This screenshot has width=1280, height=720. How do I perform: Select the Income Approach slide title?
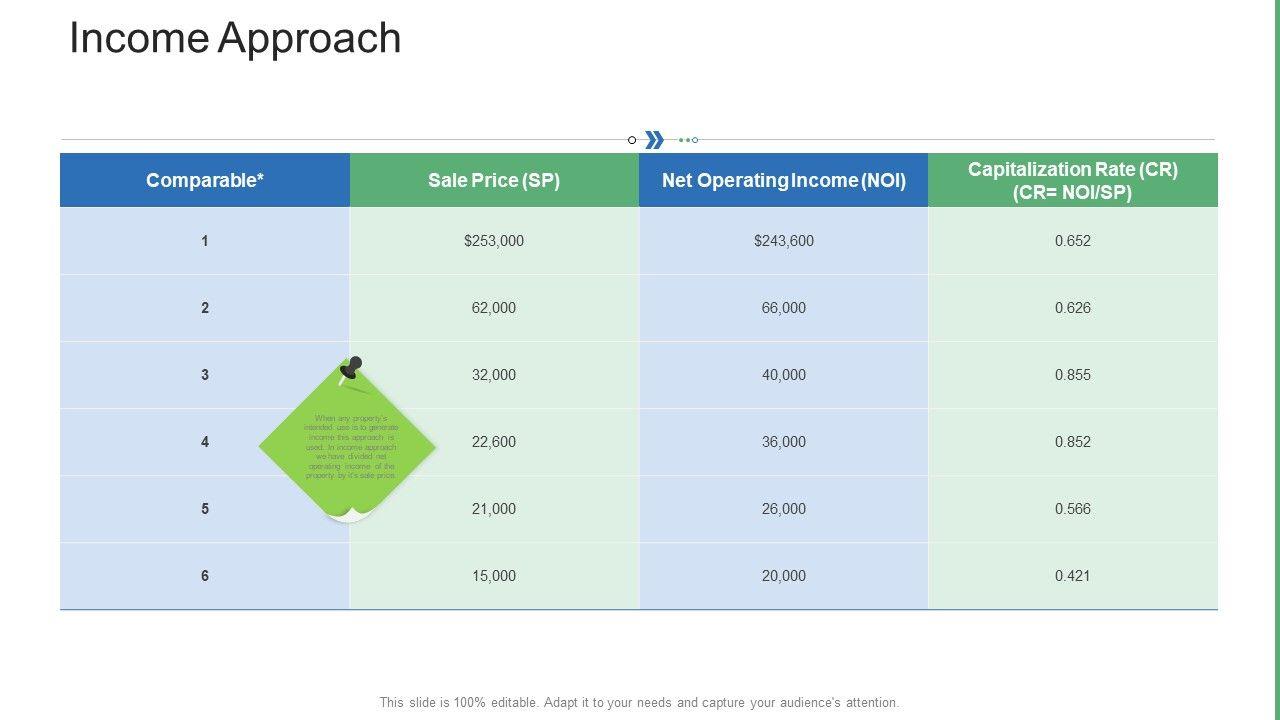click(235, 38)
